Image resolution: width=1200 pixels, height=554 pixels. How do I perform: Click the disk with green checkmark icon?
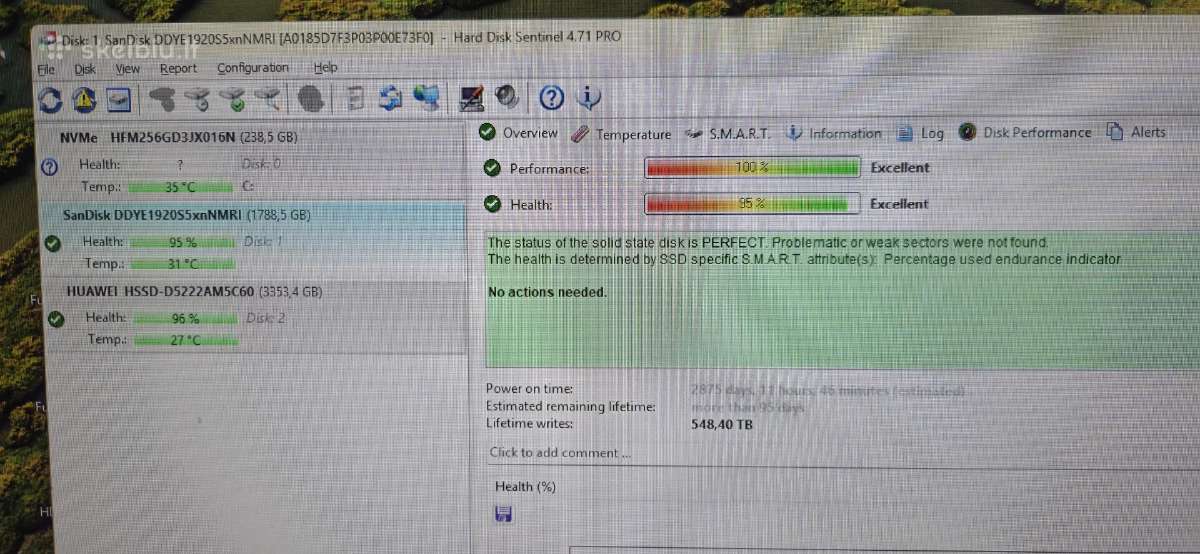pos(232,98)
